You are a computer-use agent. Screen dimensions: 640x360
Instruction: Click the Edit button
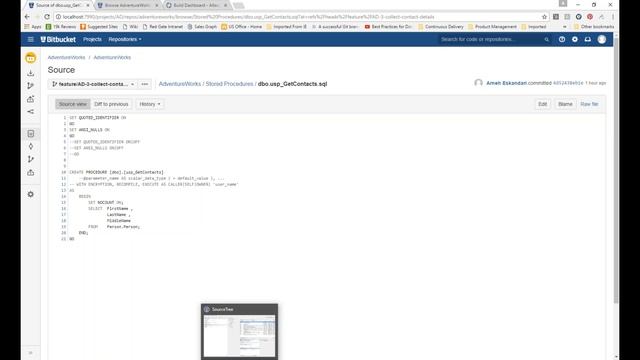coord(542,104)
